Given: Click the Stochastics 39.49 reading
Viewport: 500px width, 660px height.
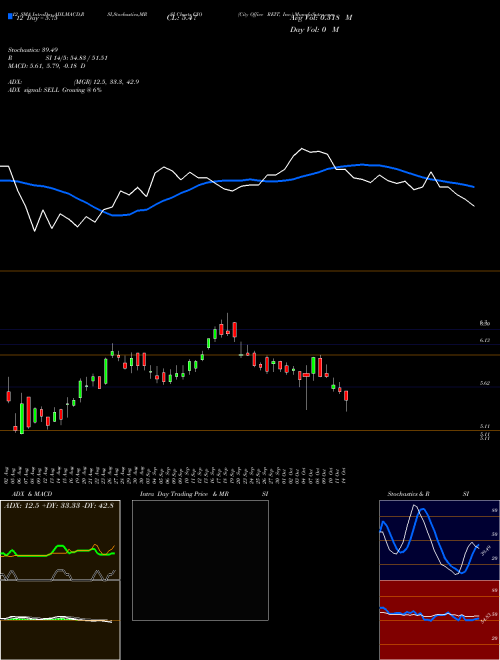Looking at the screenshot, I should point(33,50).
